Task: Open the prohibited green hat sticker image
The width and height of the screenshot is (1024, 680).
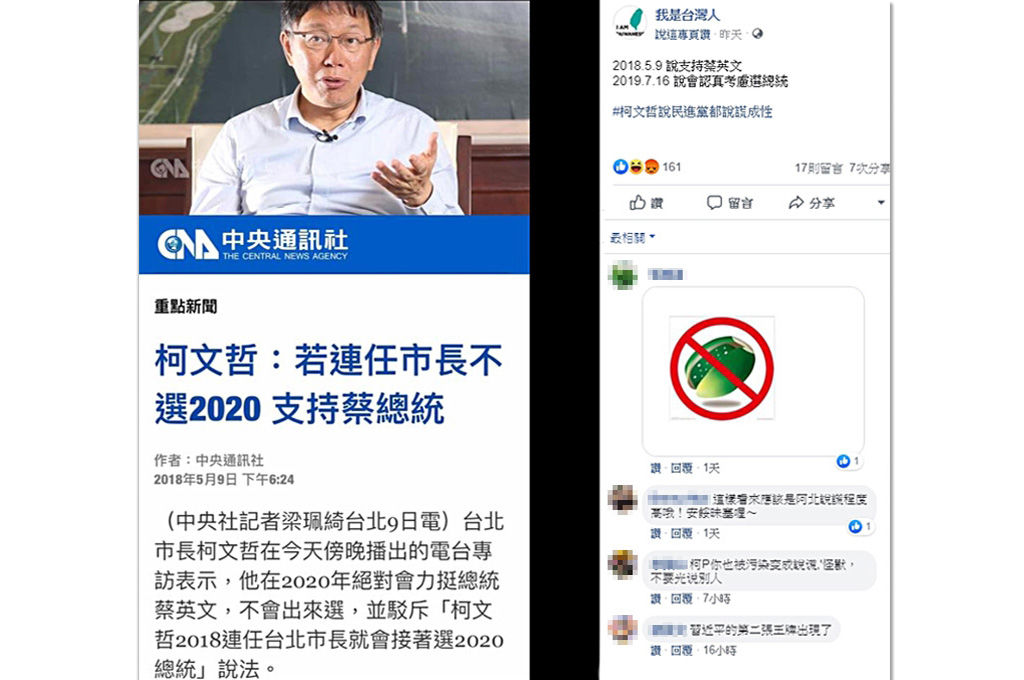Action: point(722,368)
